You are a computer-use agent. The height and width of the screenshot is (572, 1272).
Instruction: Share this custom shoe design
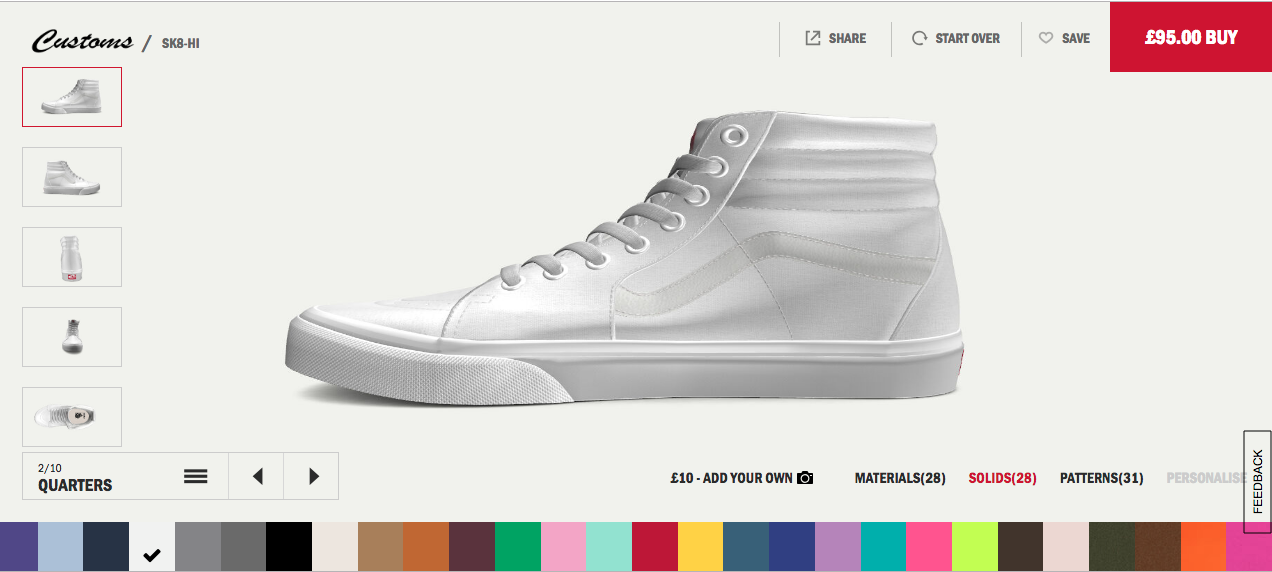[x=836, y=38]
